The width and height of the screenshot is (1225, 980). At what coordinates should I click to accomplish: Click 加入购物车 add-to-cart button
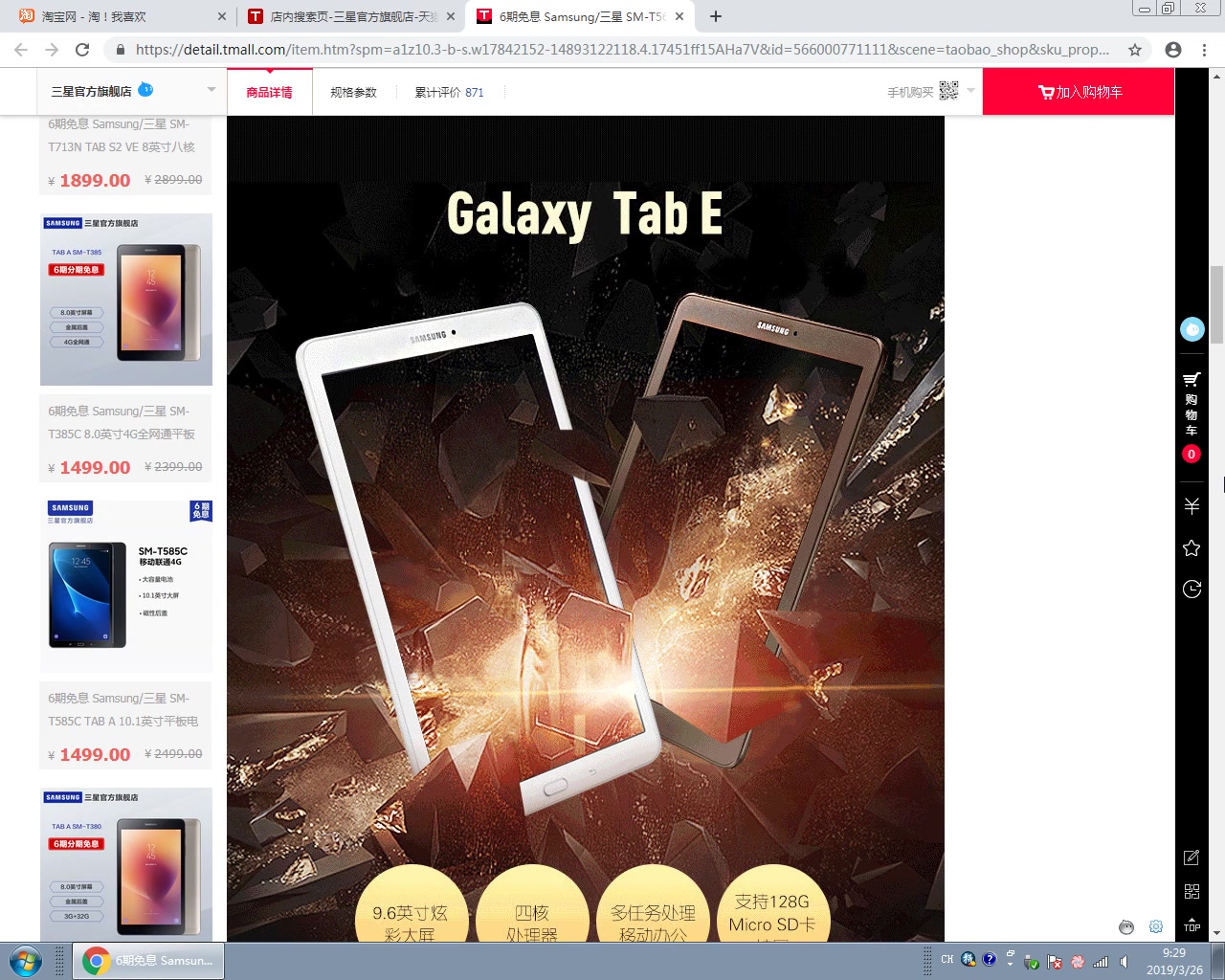click(x=1079, y=93)
